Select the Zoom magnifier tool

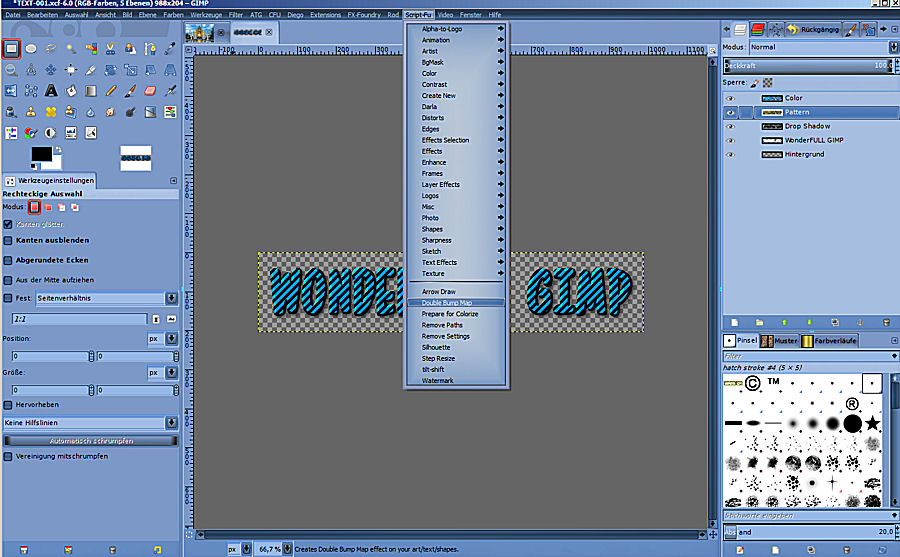point(11,70)
